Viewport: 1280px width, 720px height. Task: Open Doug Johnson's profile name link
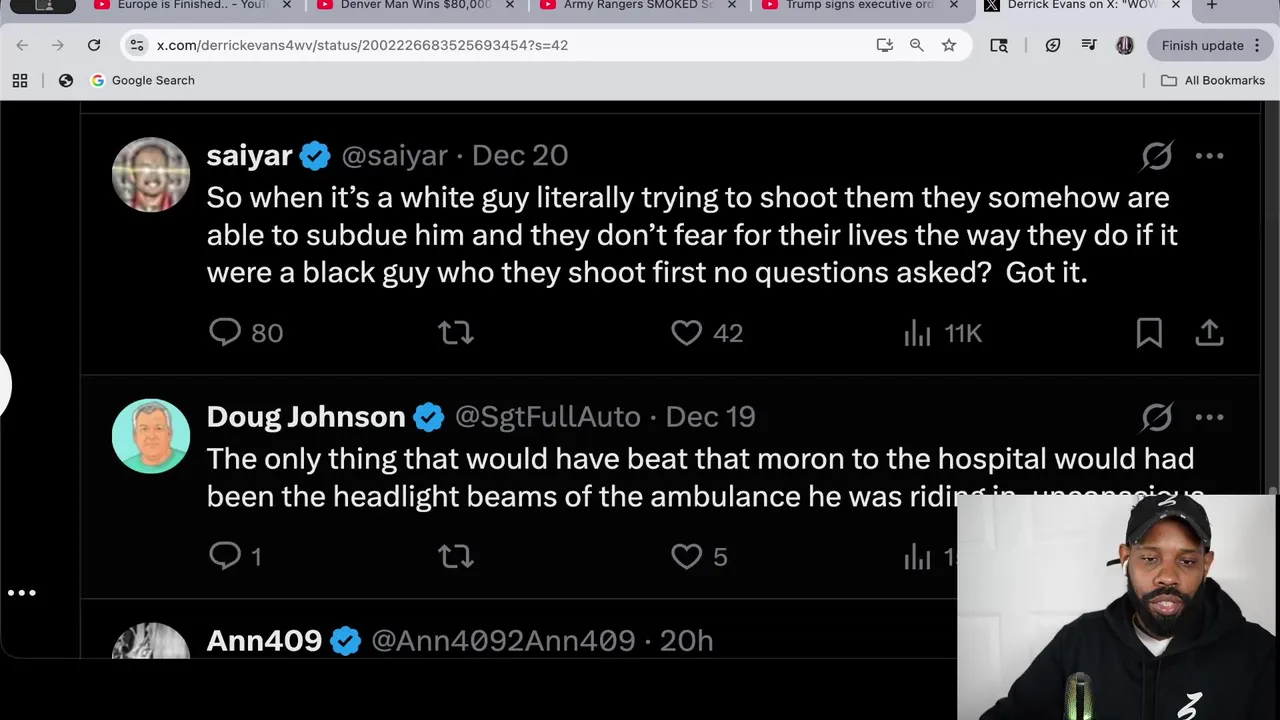tap(305, 417)
